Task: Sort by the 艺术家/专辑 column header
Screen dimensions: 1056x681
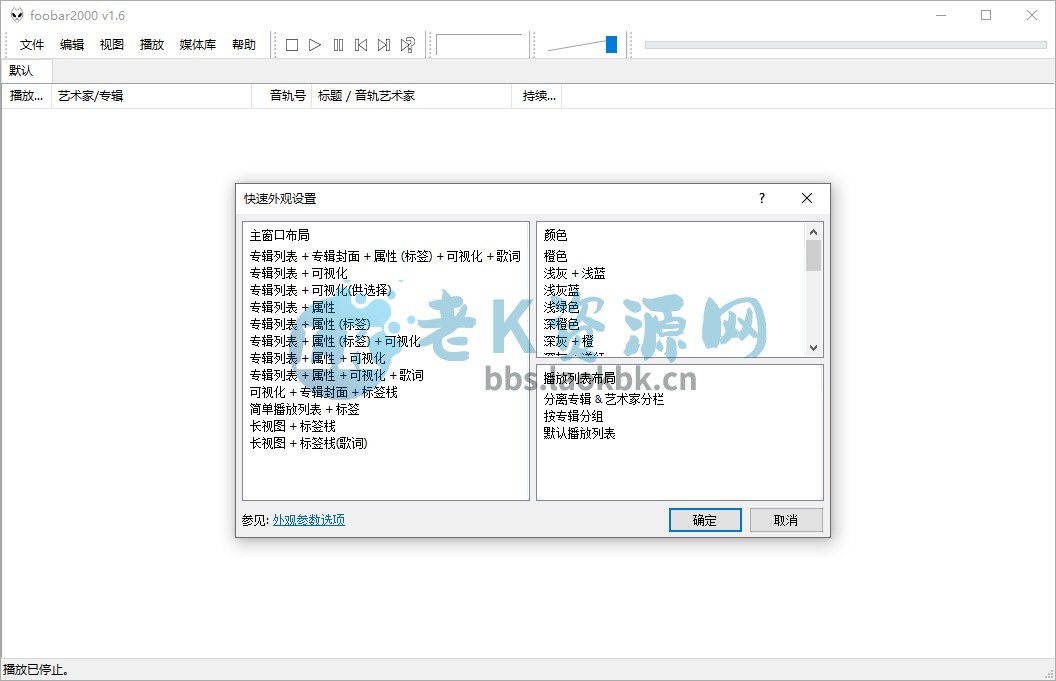Action: (x=151, y=96)
